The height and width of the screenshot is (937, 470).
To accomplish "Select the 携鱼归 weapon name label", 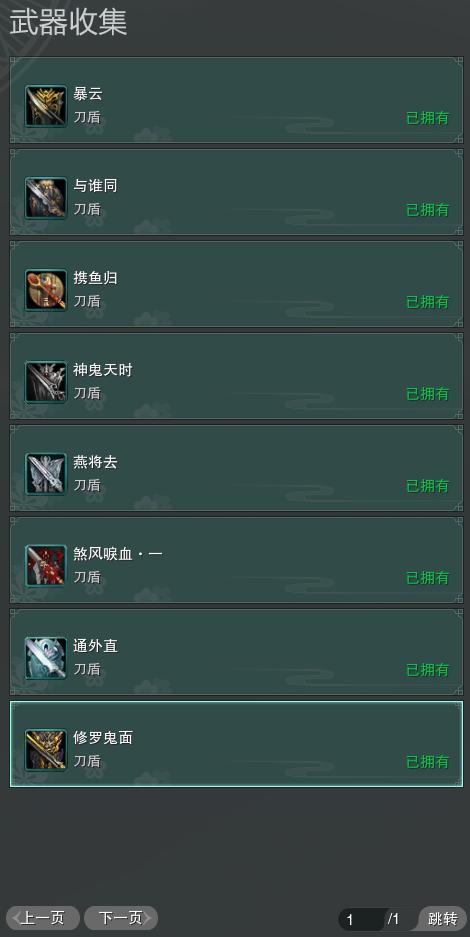I will 95,278.
